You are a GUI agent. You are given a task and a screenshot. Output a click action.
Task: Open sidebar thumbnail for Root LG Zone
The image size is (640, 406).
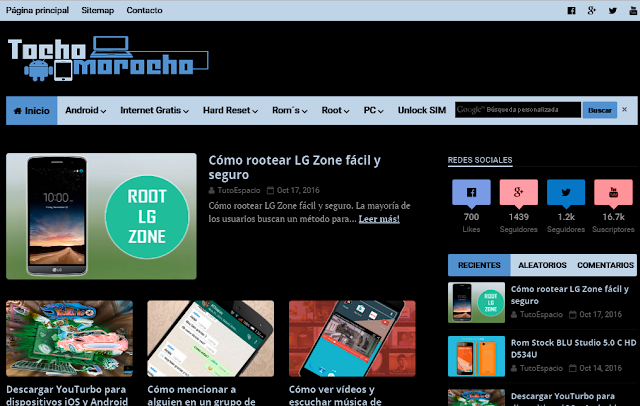(476, 302)
